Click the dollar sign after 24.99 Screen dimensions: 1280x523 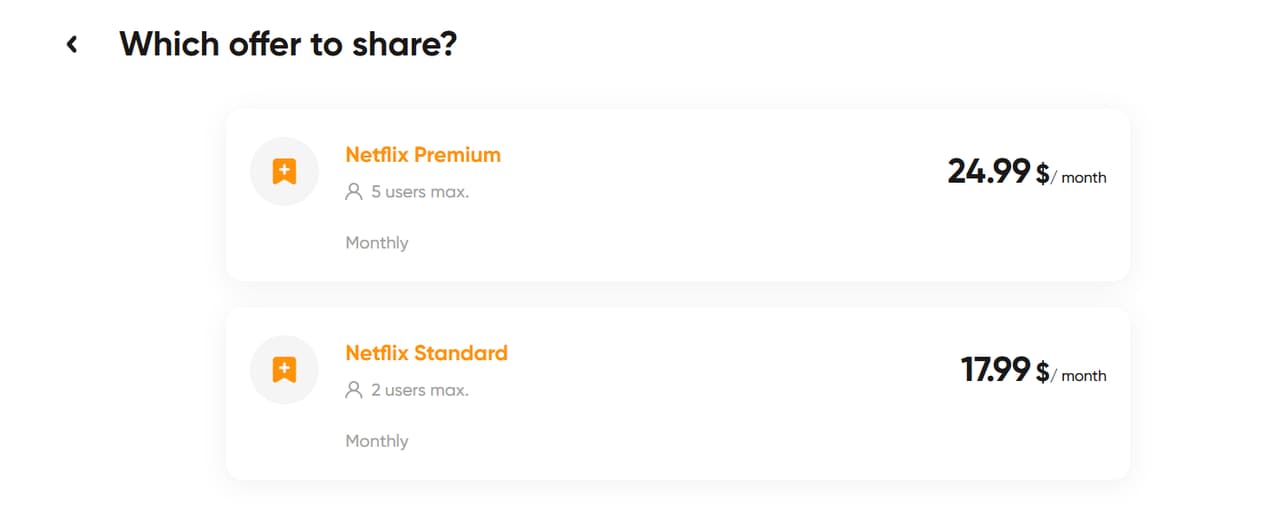(1042, 175)
